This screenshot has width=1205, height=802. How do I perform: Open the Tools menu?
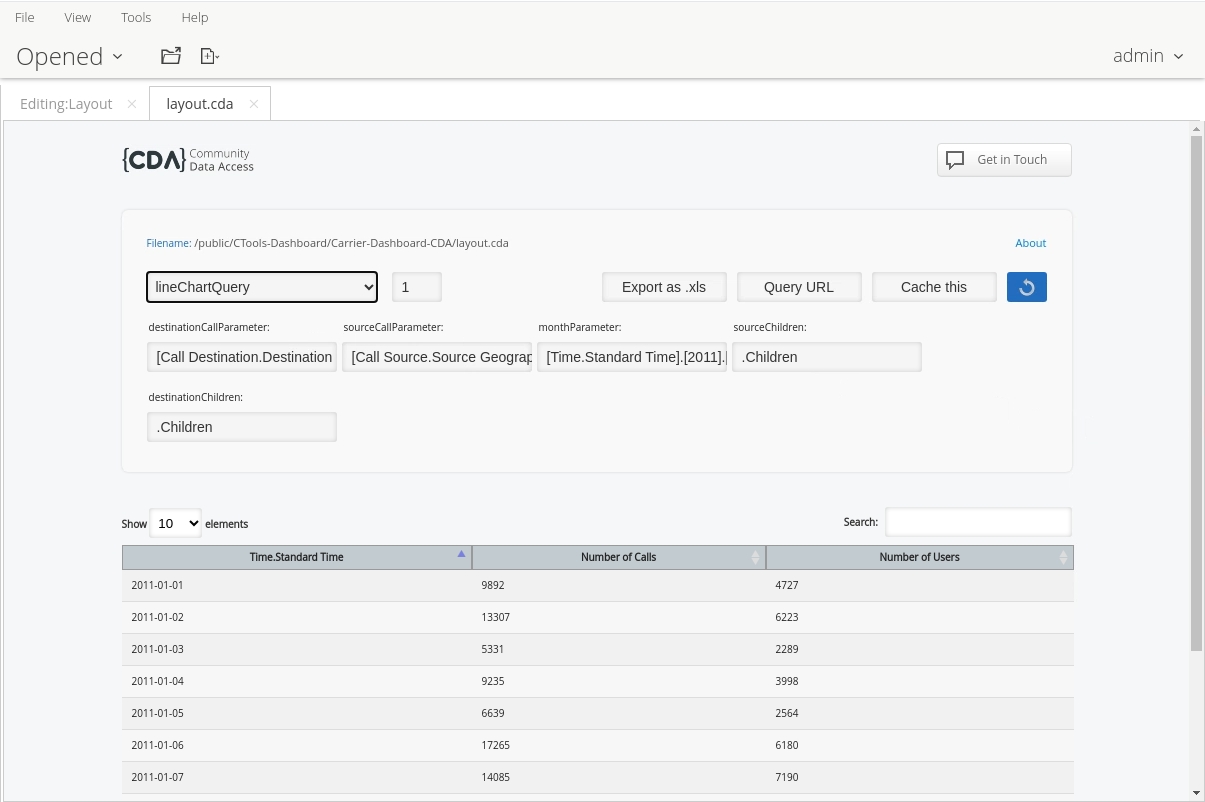point(136,17)
